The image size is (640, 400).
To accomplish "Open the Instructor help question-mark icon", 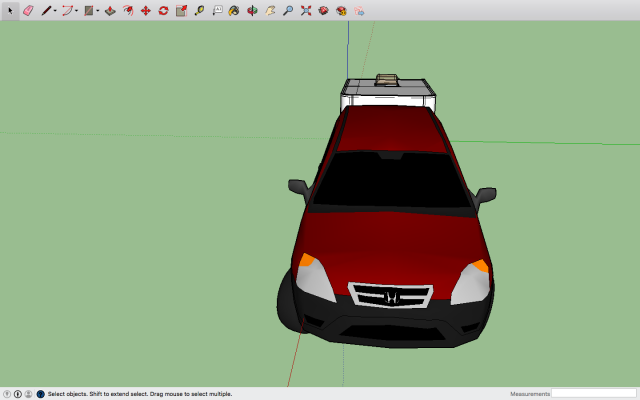I will [x=40, y=394].
